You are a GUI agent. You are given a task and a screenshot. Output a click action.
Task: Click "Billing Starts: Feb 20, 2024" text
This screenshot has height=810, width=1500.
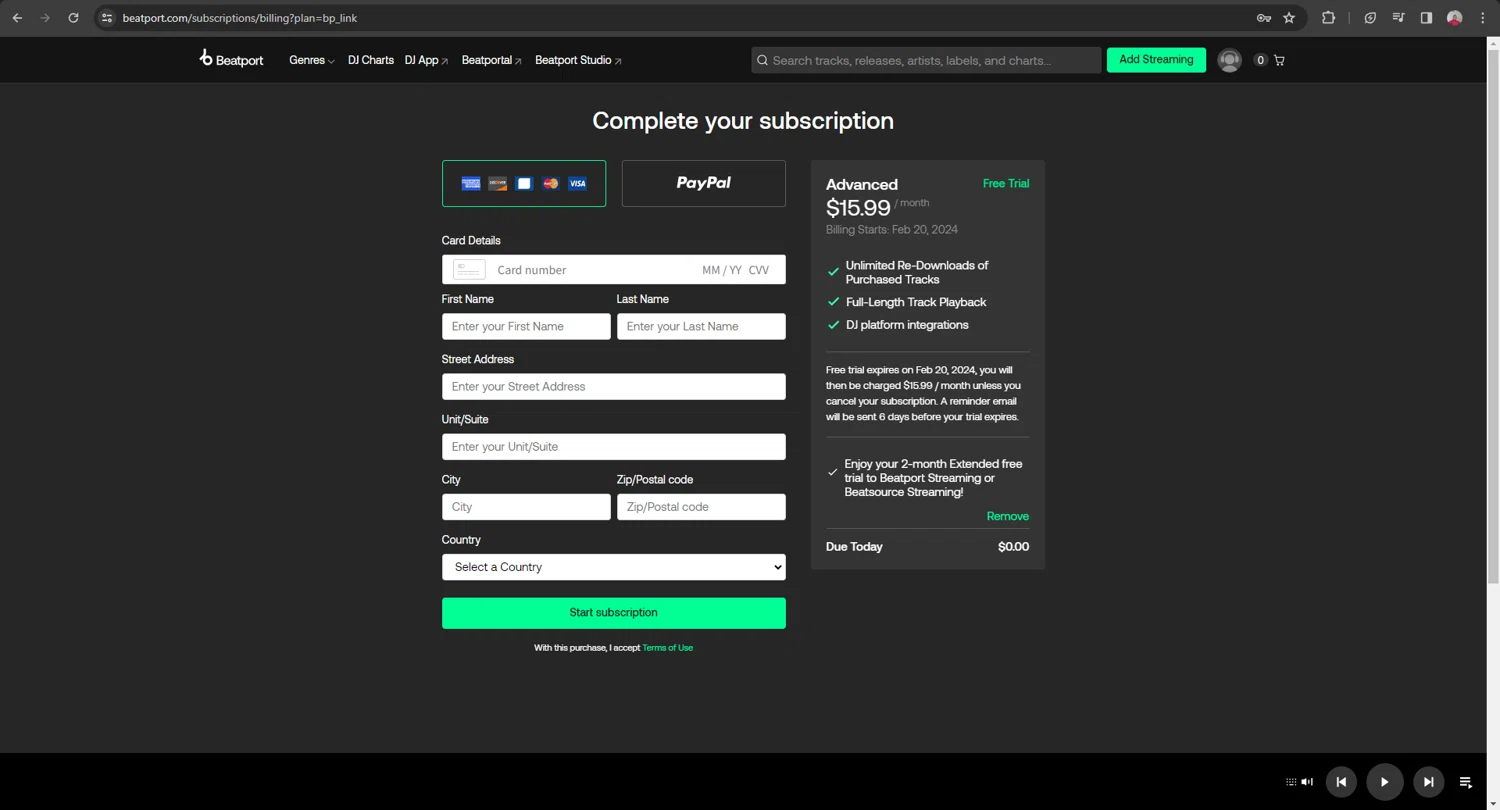point(892,230)
